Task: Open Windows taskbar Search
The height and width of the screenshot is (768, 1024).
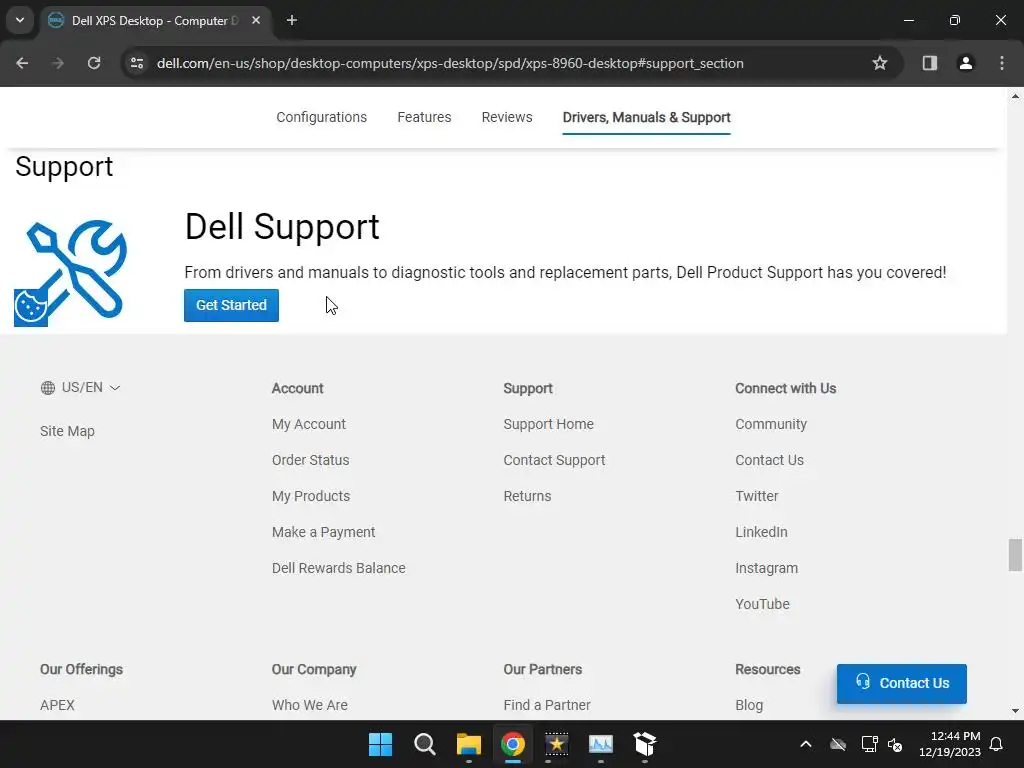Action: coord(424,744)
